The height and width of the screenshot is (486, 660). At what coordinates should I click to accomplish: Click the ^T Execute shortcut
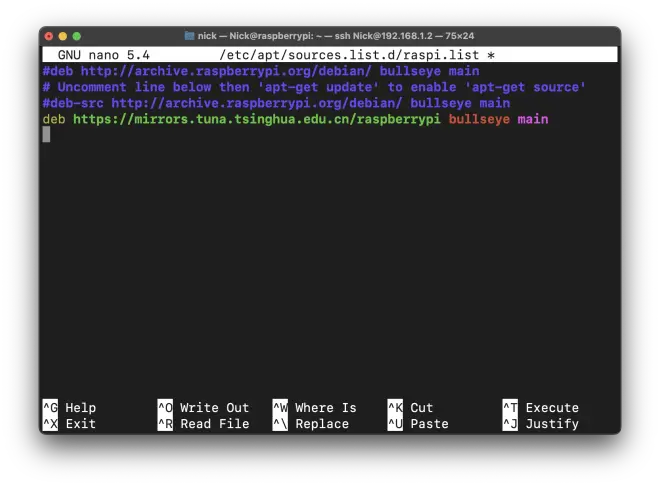pyautogui.click(x=541, y=407)
